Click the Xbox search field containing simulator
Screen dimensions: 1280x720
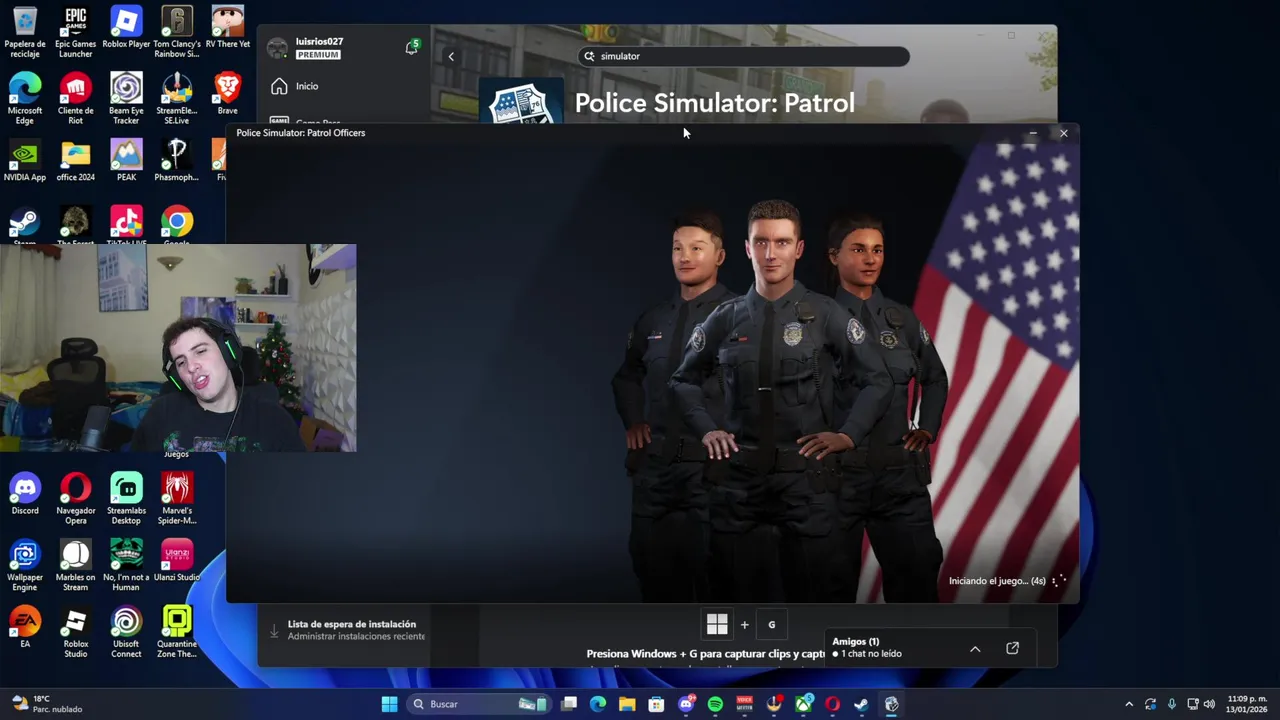click(x=743, y=56)
